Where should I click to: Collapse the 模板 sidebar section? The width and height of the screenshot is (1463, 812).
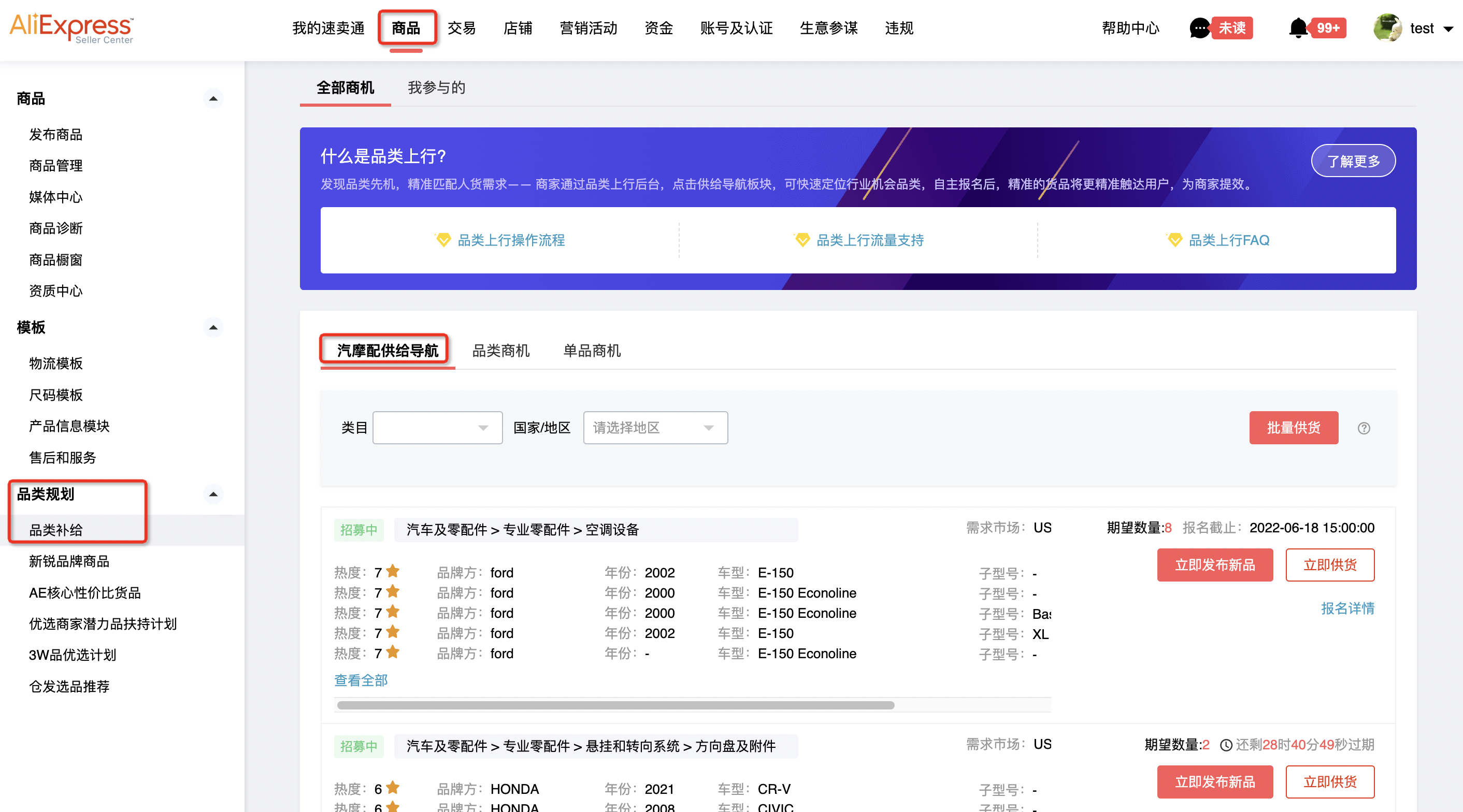tap(213, 327)
